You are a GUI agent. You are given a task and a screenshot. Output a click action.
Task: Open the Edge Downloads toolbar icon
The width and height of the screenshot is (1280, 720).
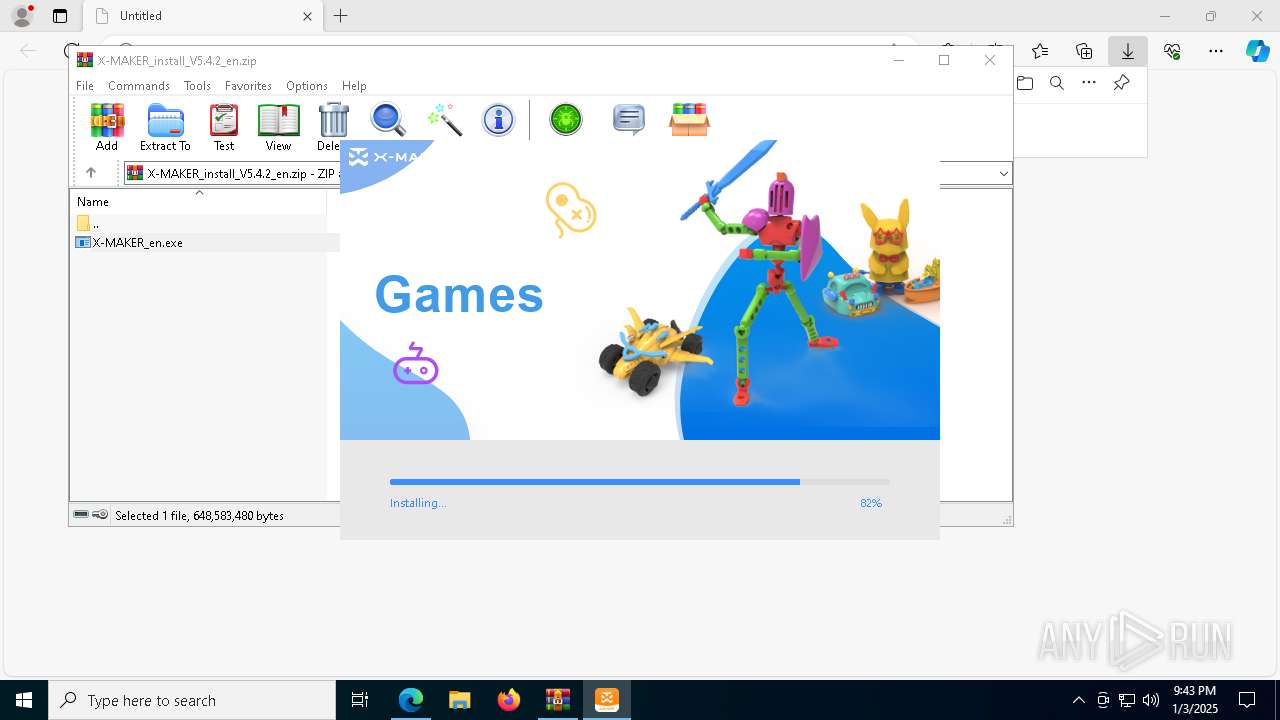1128,51
